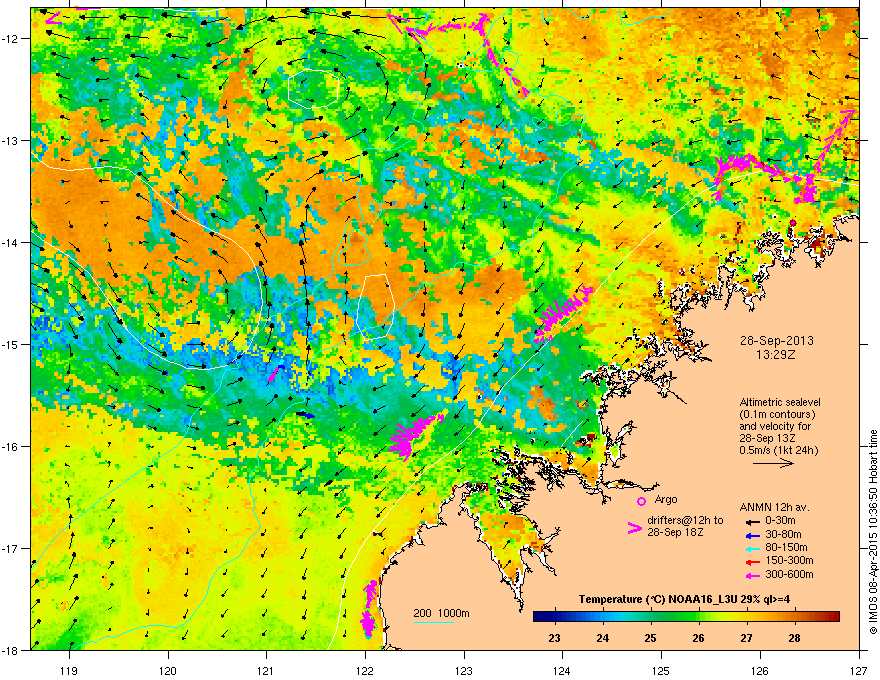The height and width of the screenshot is (680, 880).
Task: Click longitude axis label 127
Action: click(x=859, y=670)
